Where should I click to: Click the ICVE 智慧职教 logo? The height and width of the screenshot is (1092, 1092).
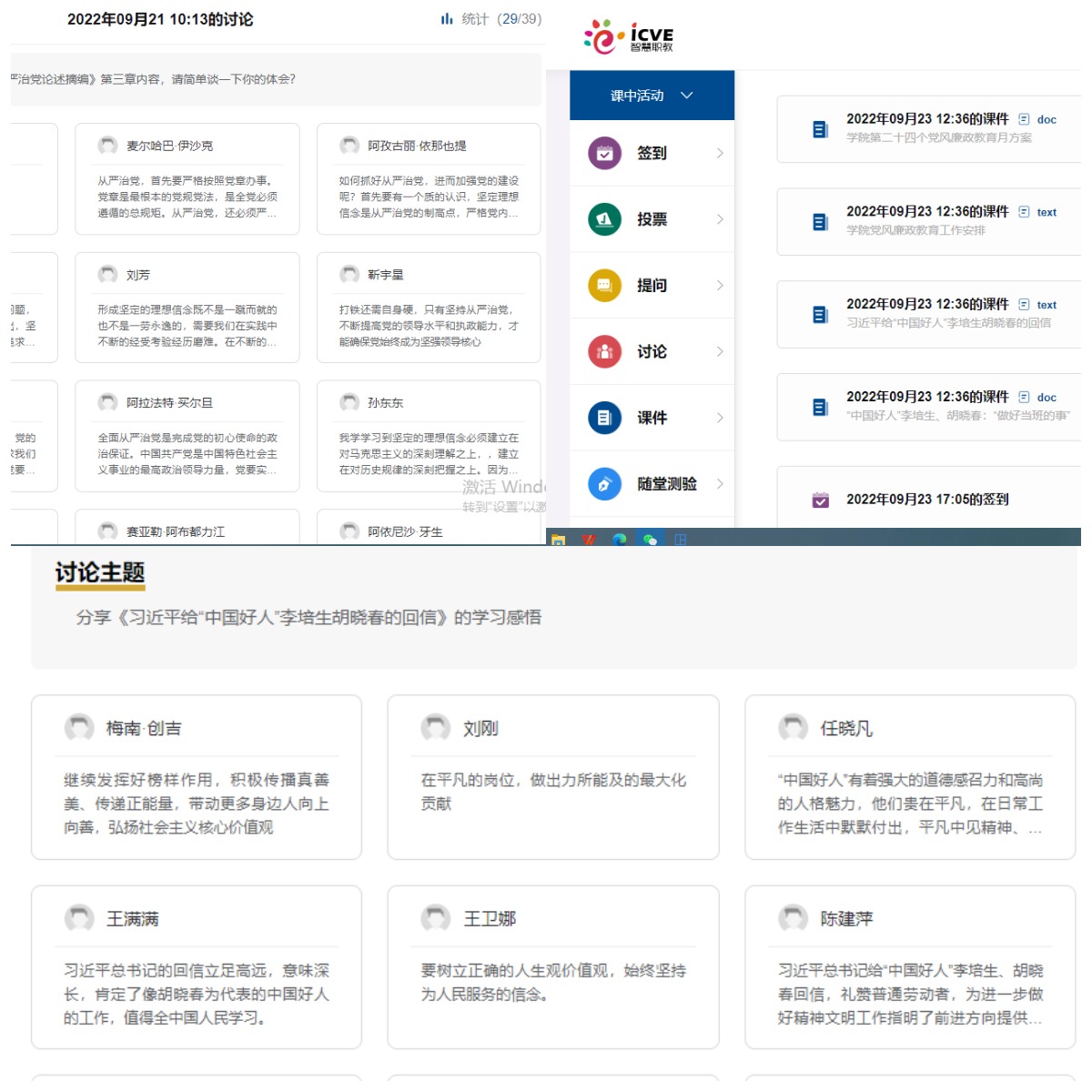(629, 36)
